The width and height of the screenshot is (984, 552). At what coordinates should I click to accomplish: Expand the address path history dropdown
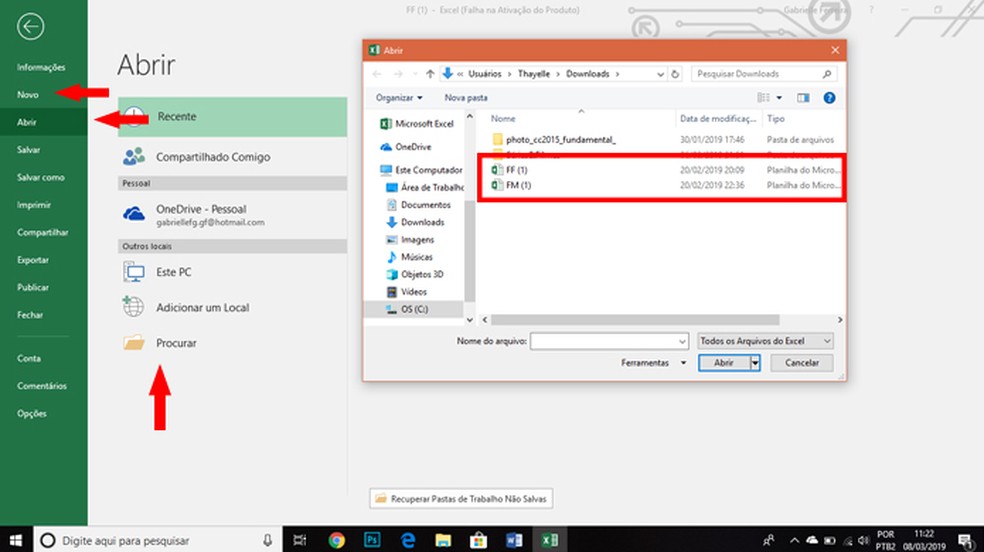click(660, 74)
